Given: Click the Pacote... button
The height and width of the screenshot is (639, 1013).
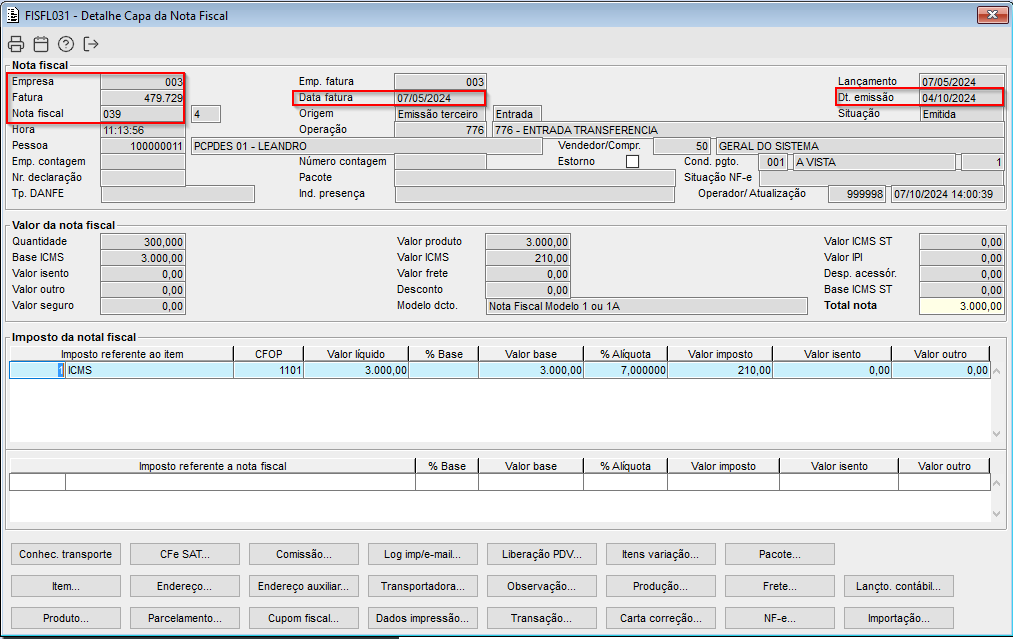Looking at the screenshot, I should [780, 554].
